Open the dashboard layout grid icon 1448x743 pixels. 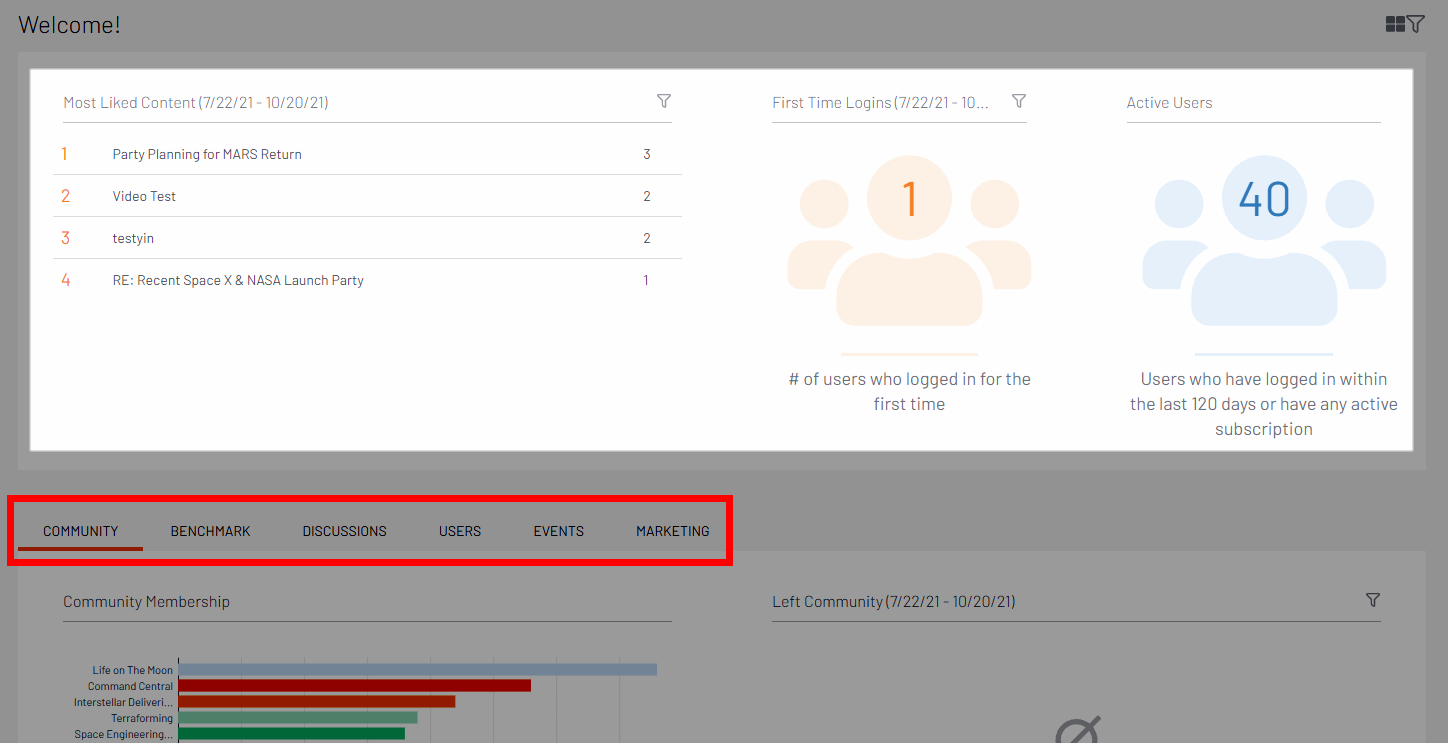tap(1395, 24)
